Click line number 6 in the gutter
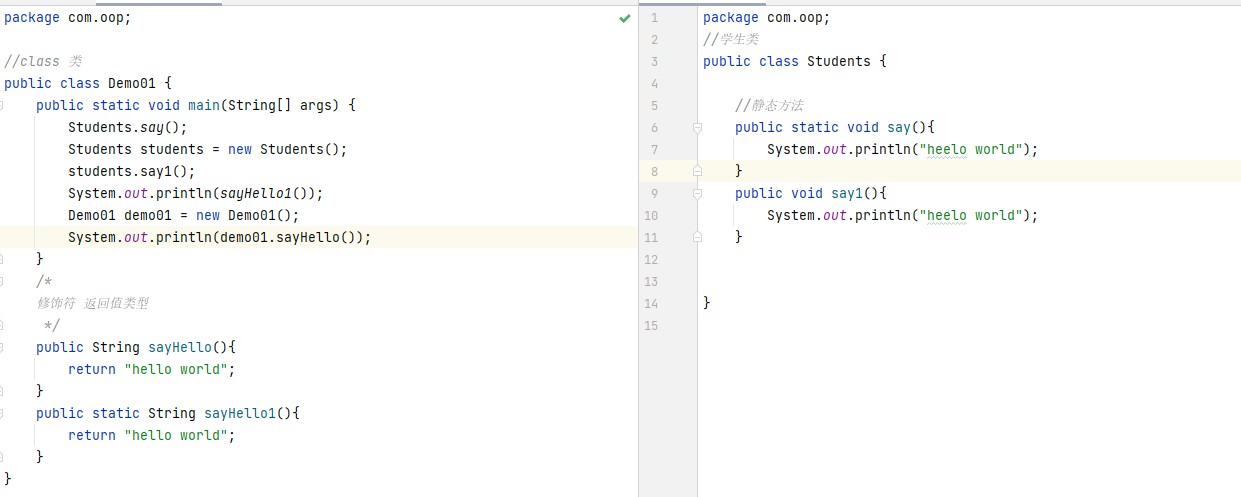Image resolution: width=1241 pixels, height=497 pixels. coord(654,128)
